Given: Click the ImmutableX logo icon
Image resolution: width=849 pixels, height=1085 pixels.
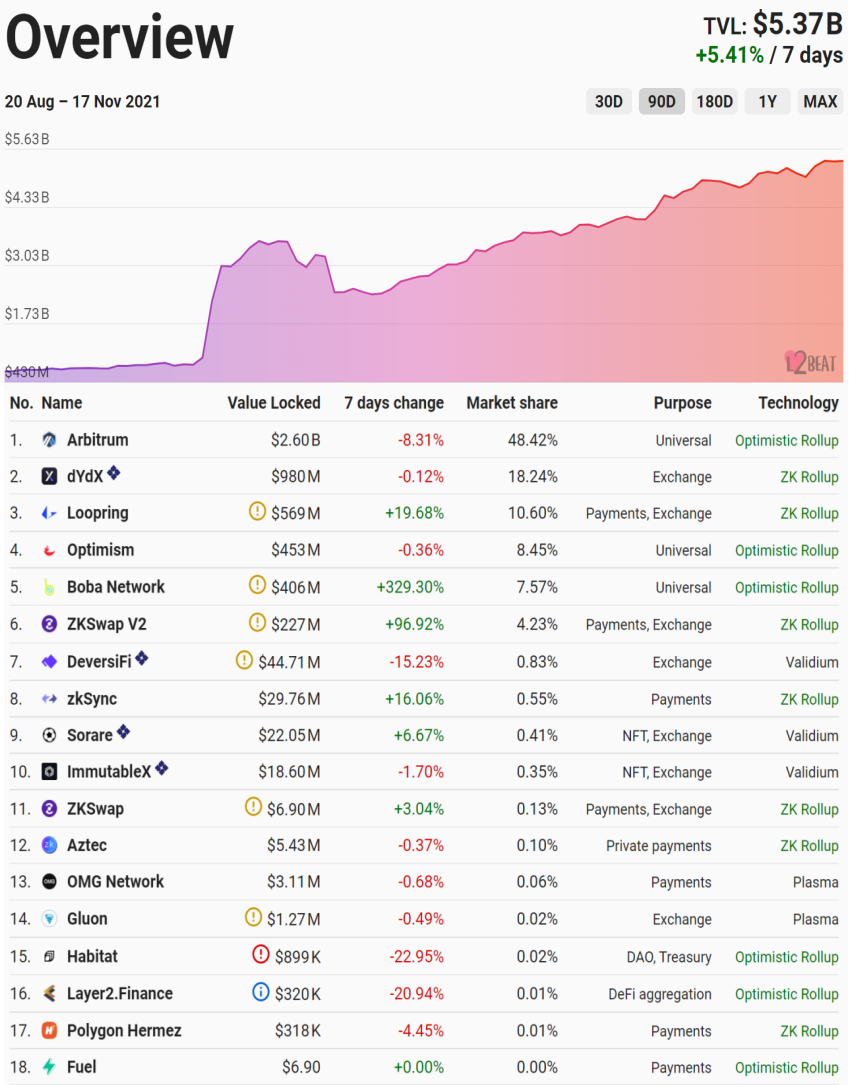Looking at the screenshot, I should click(x=49, y=772).
